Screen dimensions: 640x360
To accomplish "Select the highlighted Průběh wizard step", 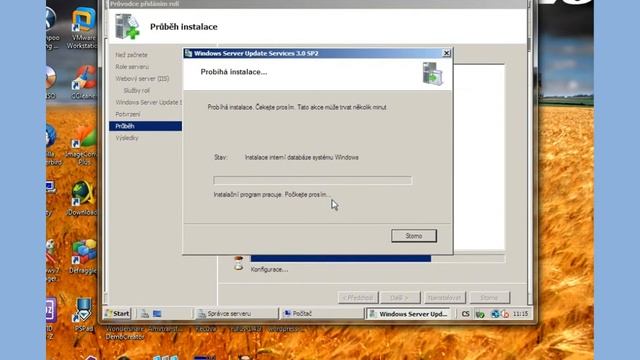I will coord(145,126).
